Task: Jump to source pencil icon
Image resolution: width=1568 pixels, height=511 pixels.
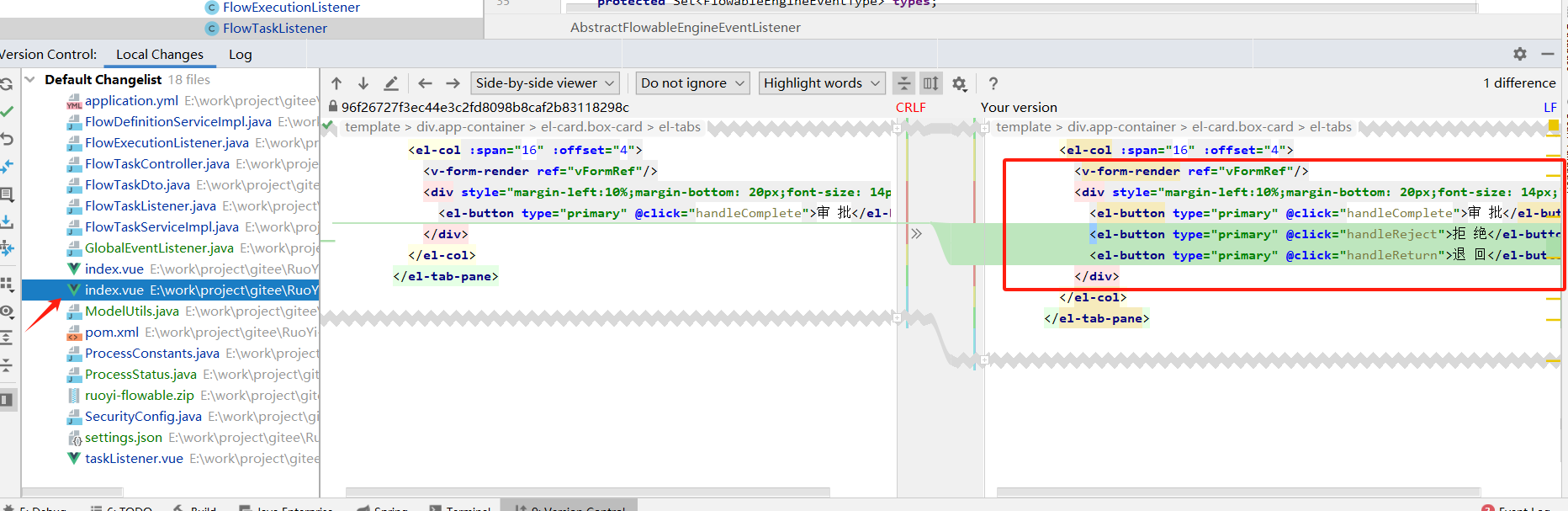Action: [391, 83]
